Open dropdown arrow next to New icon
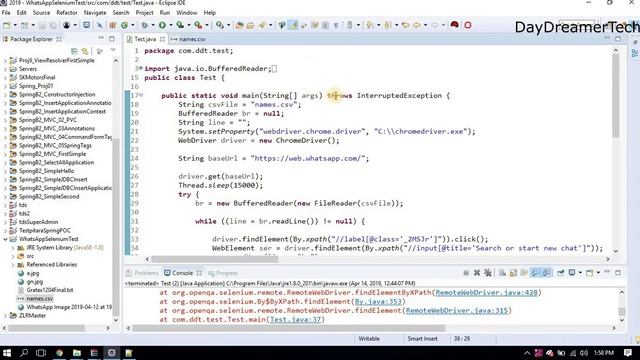The width and height of the screenshot is (640, 360). coord(15,25)
